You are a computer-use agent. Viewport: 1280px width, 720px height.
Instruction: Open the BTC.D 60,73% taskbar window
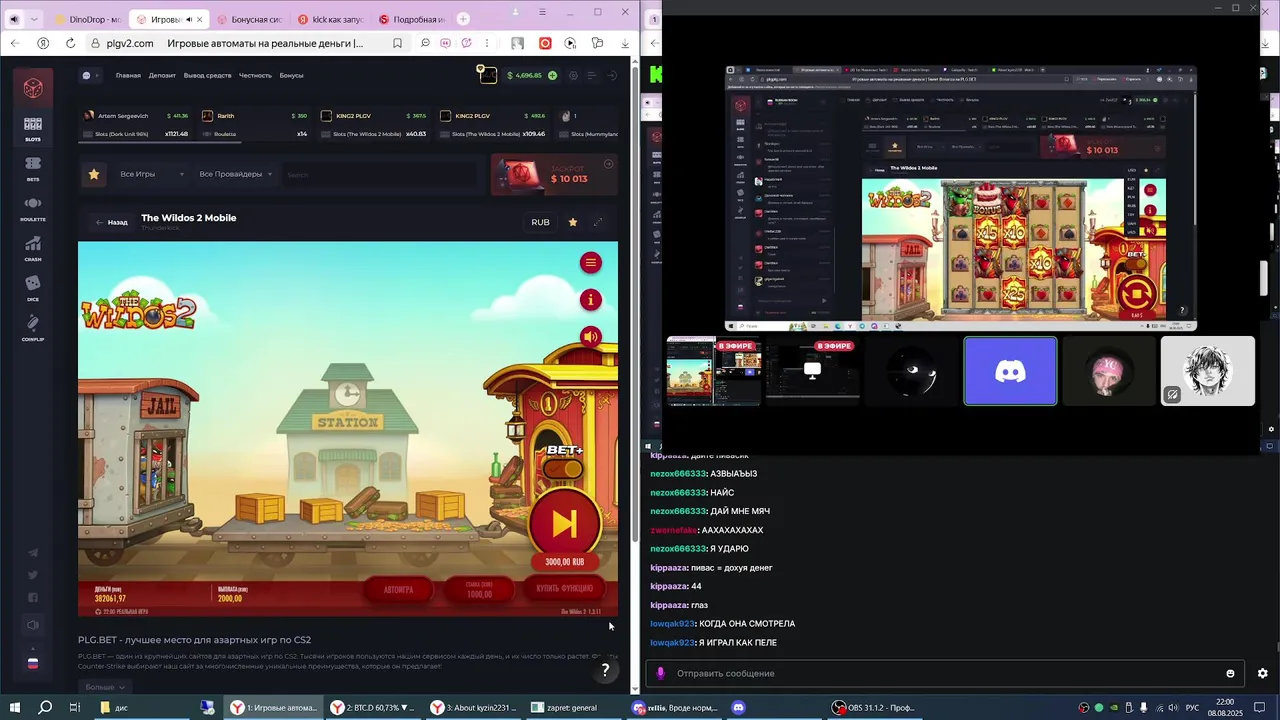373,707
